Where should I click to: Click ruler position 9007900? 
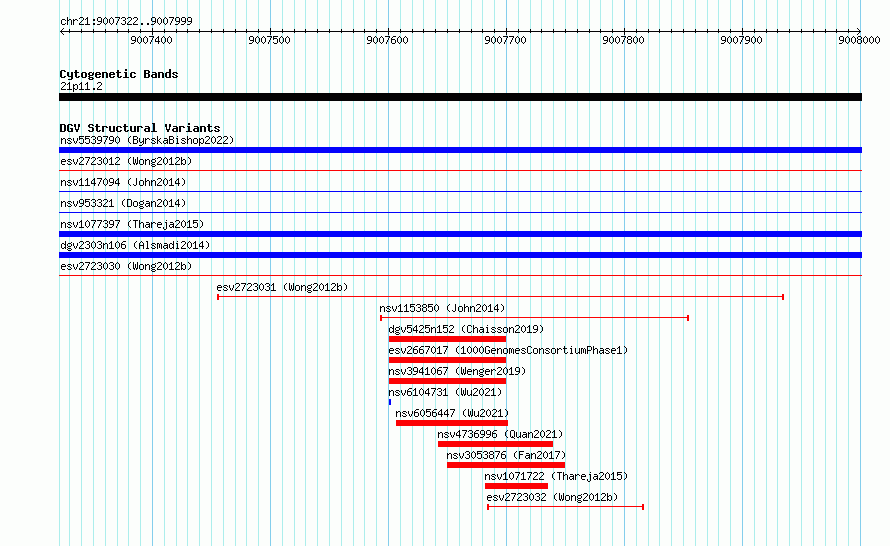pyautogui.click(x=741, y=40)
